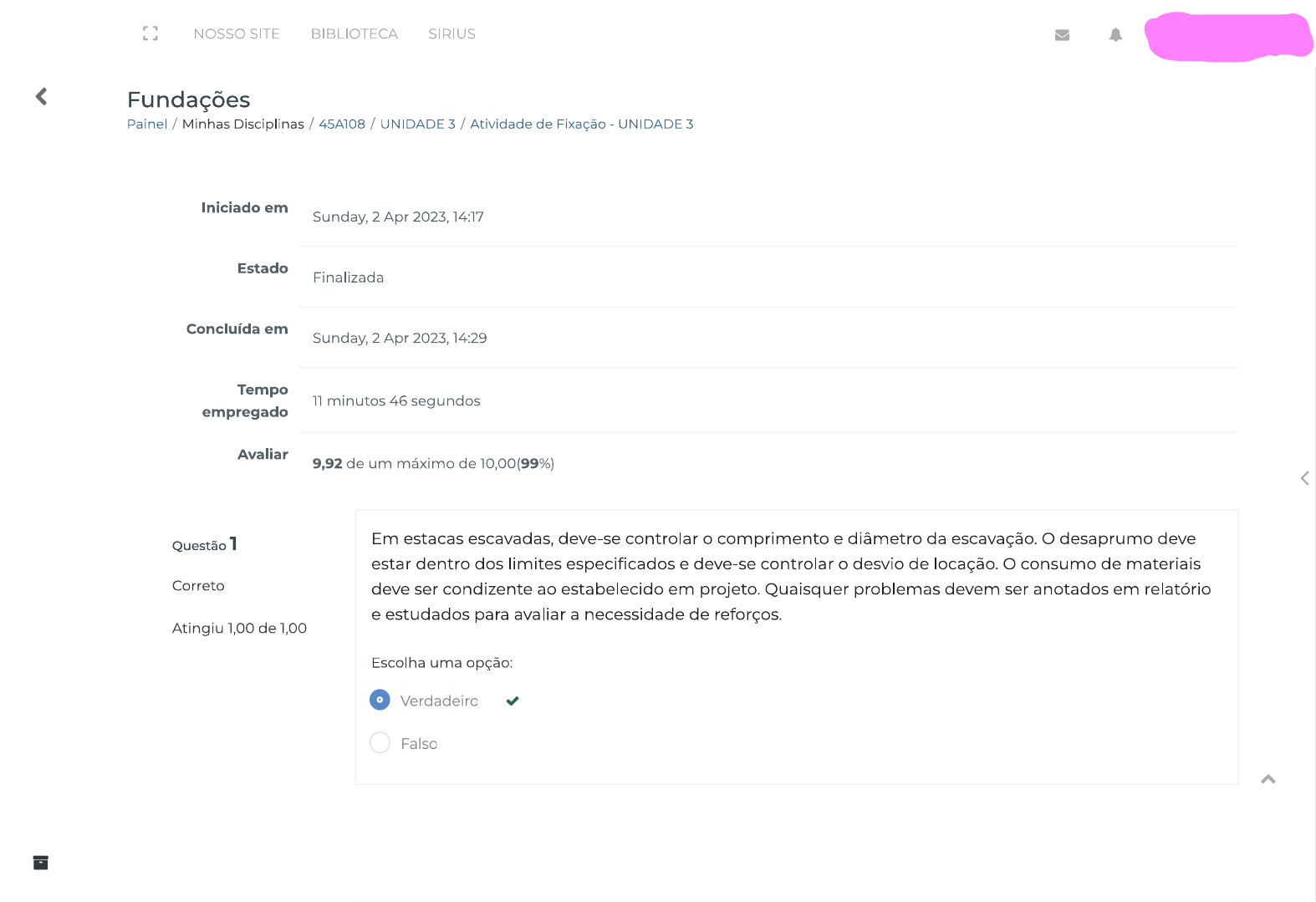
Task: Jump to top with the up chevron
Action: pos(1268,779)
